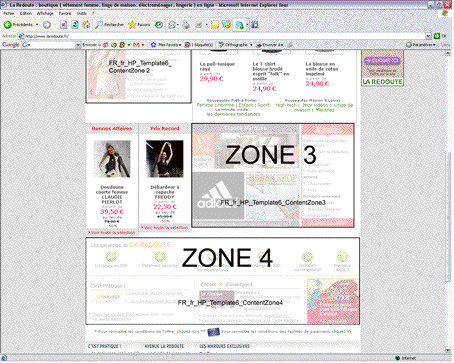
Task: Click the Prix Record heading
Action: [x=165, y=128]
